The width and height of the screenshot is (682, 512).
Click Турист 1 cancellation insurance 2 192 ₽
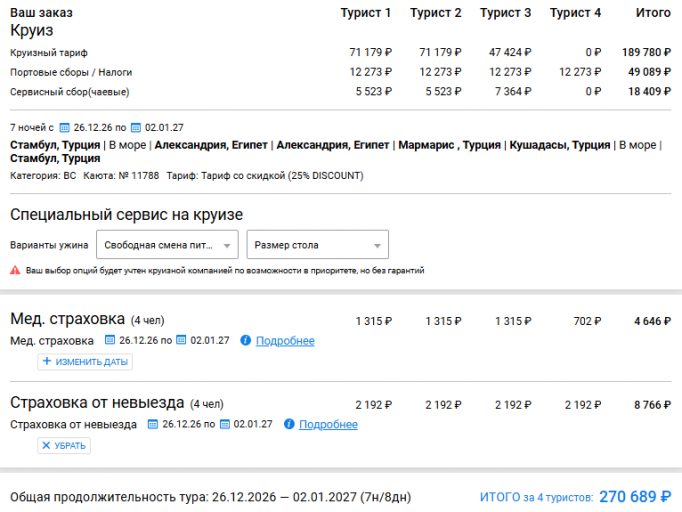pos(374,405)
